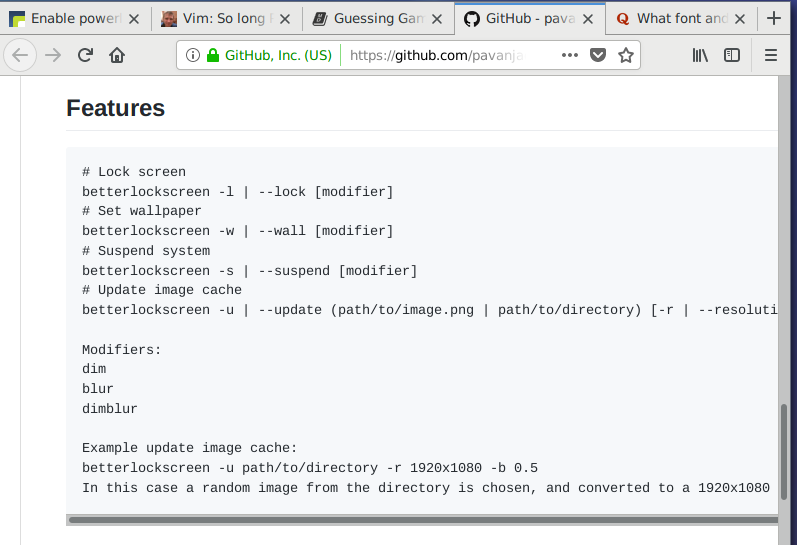Save page to Pocket
Image resolution: width=797 pixels, height=545 pixels.
tap(598, 55)
